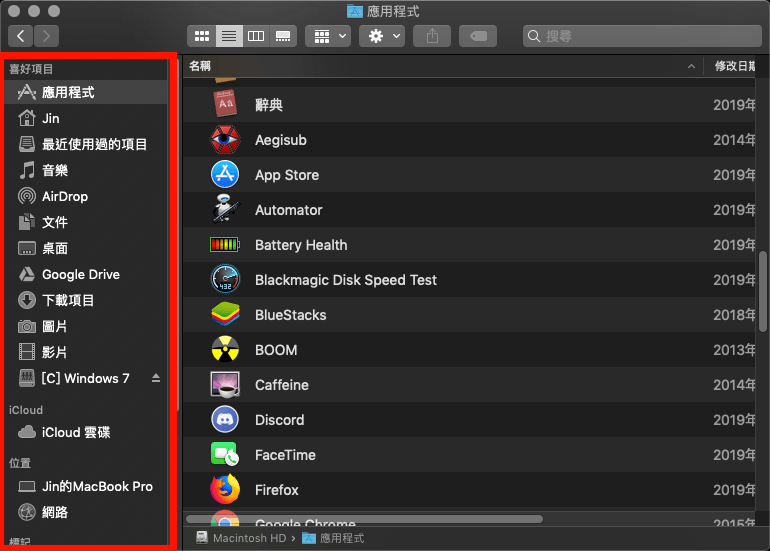Click the Aegisub app icon
770x551 pixels.
tap(225, 139)
